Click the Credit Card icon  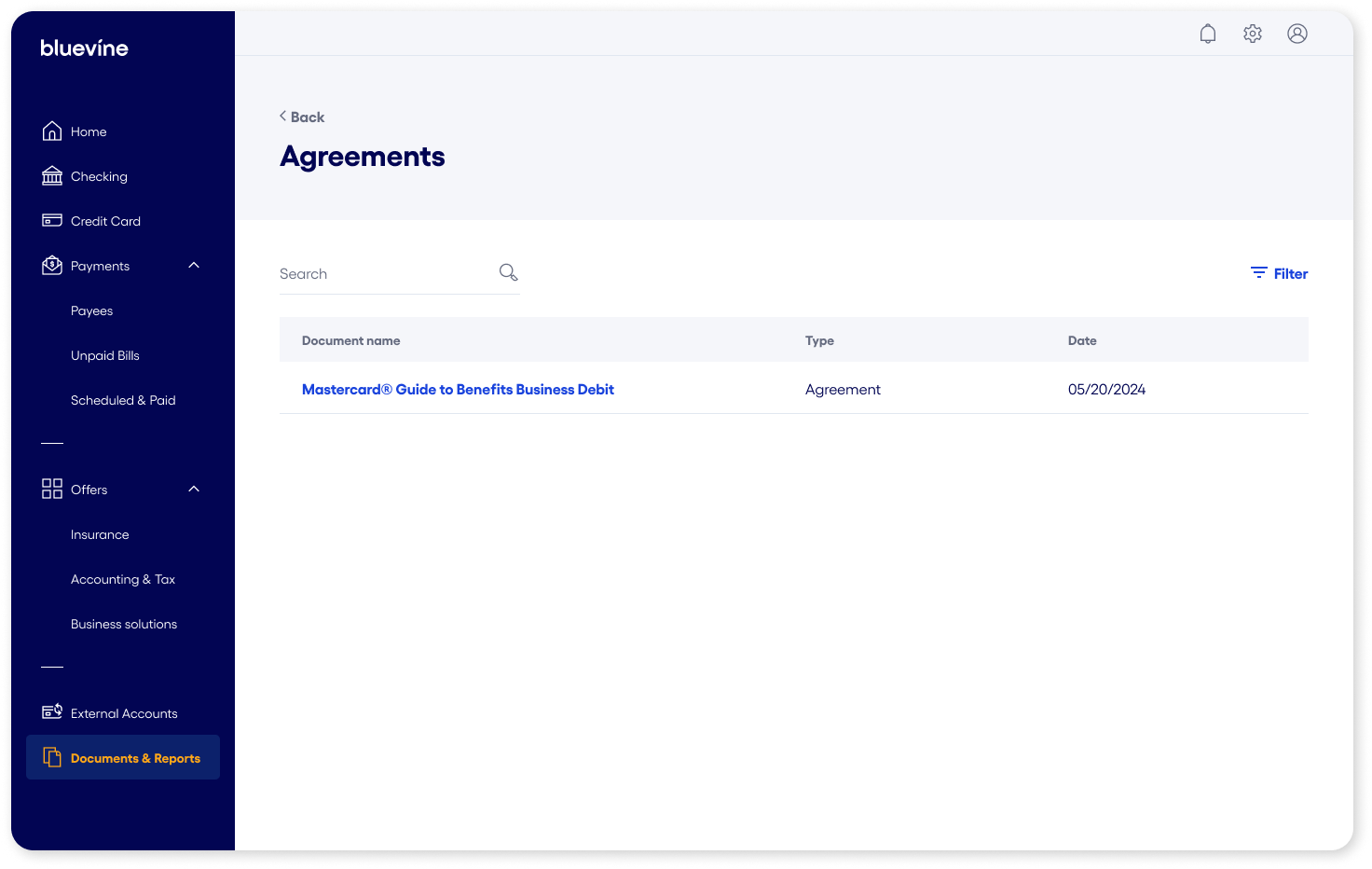coord(52,220)
